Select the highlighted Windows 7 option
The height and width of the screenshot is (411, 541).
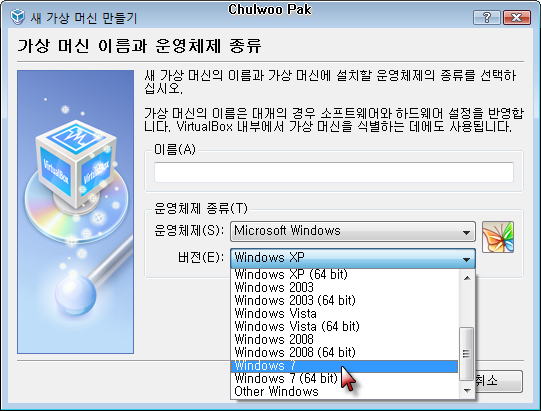[344, 366]
